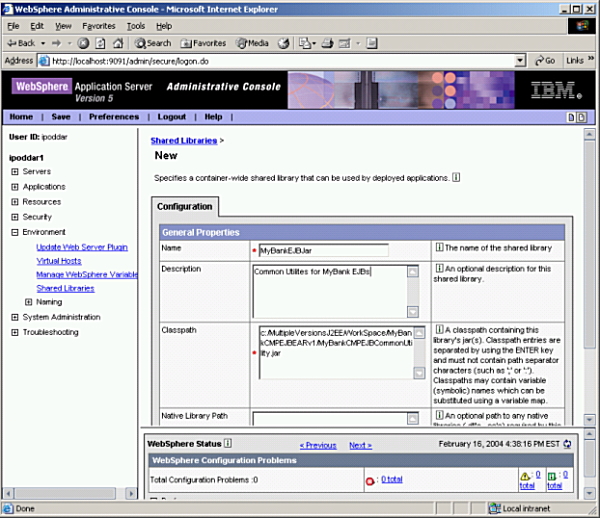Expand the Security tree node
The height and width of the screenshot is (518, 600).
point(15,217)
